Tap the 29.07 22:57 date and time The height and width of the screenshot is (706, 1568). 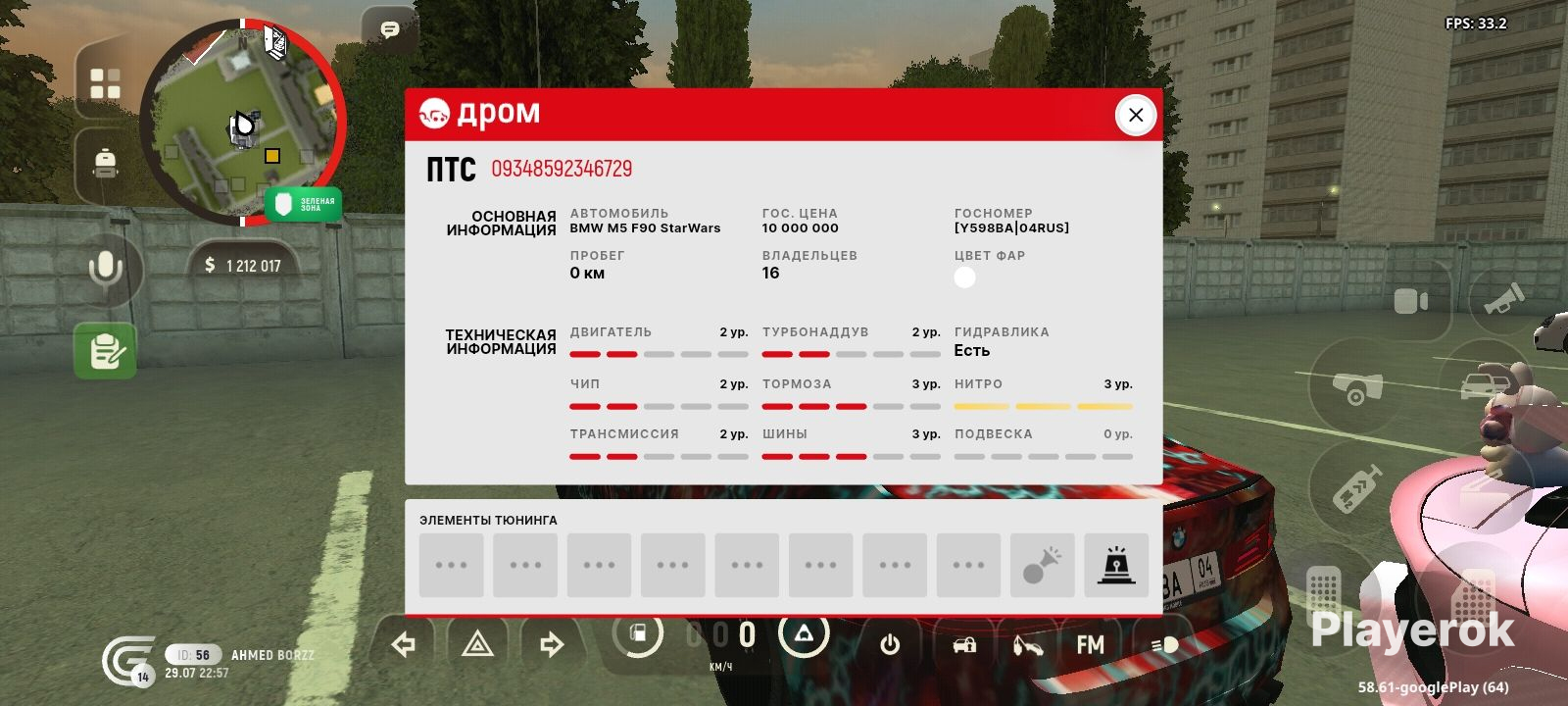coord(197,674)
